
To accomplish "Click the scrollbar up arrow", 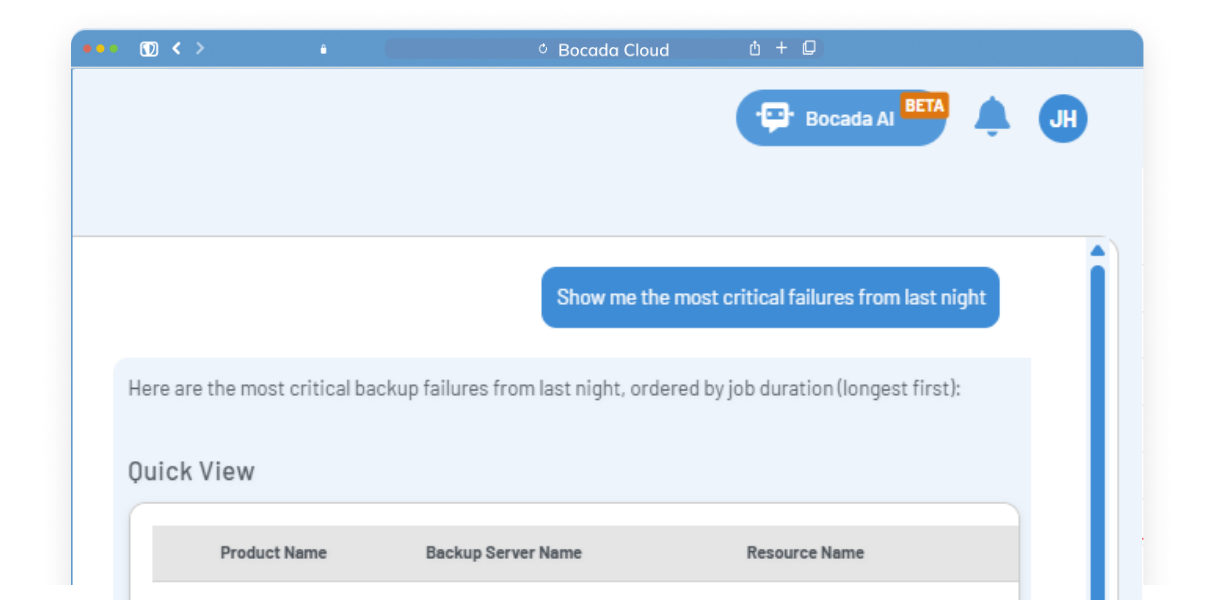I will 1097,251.
